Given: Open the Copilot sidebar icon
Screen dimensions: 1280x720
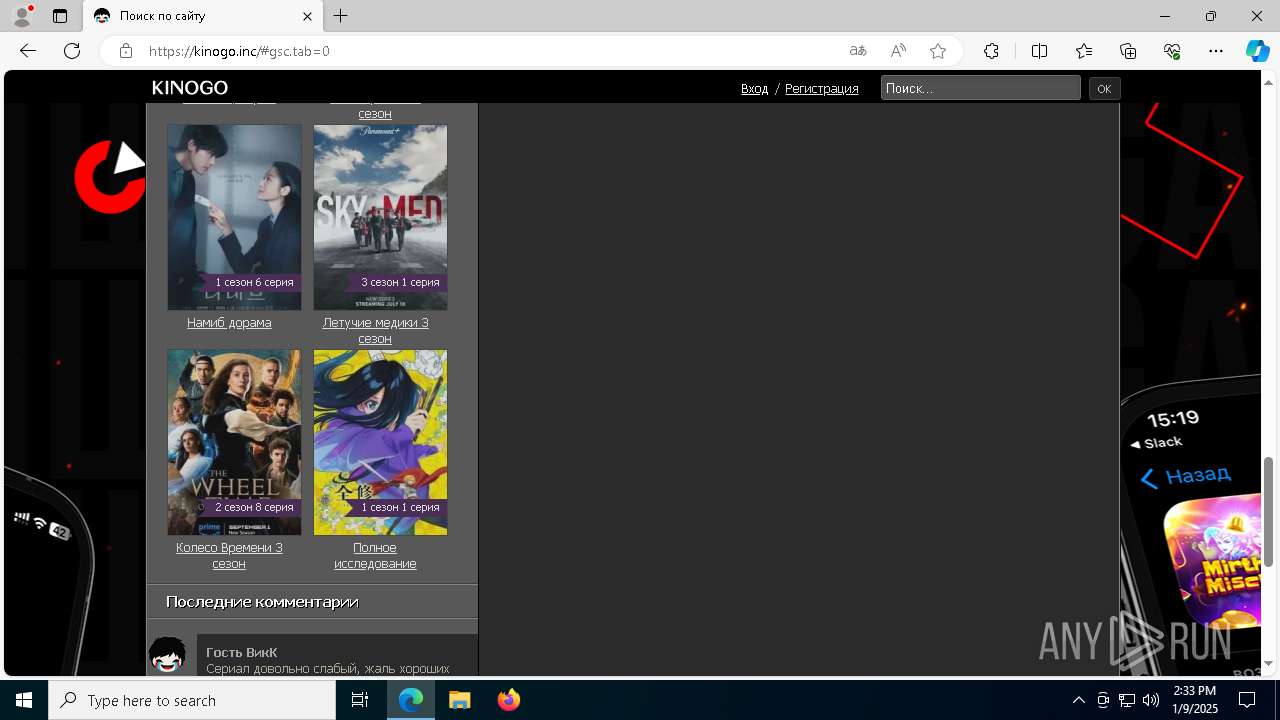Looking at the screenshot, I should (1257, 51).
